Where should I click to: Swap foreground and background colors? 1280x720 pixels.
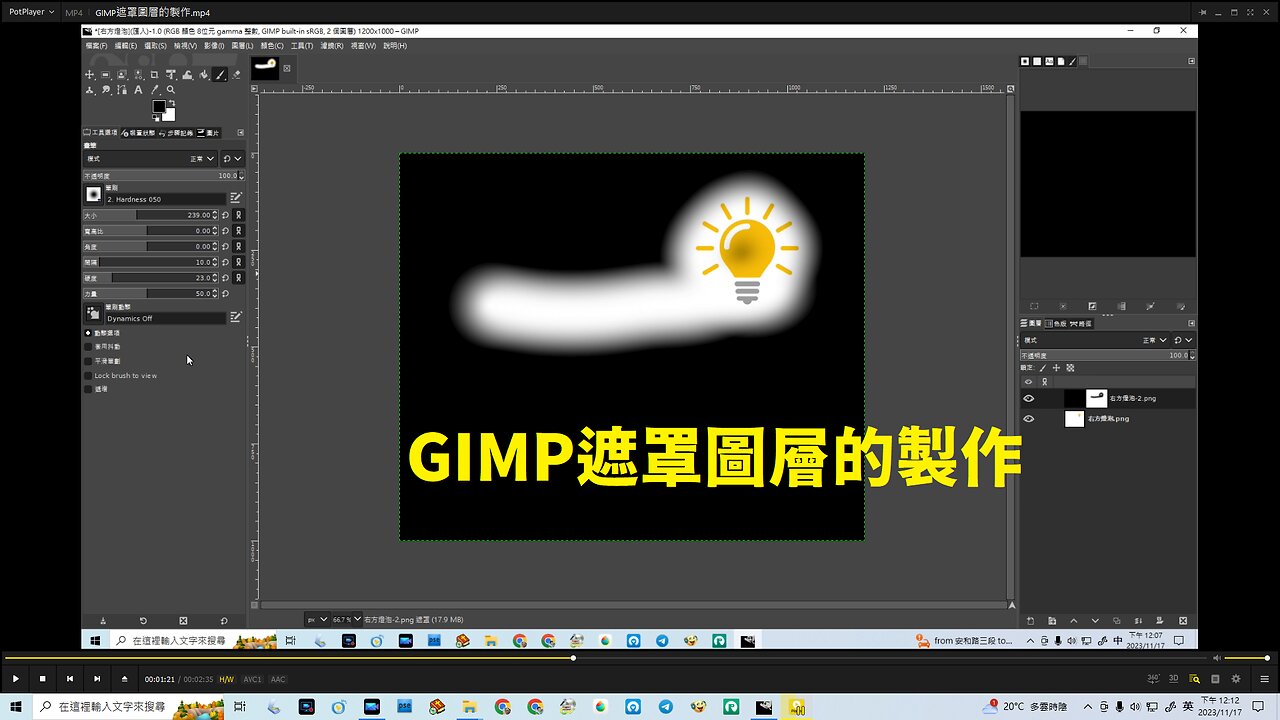[x=172, y=103]
